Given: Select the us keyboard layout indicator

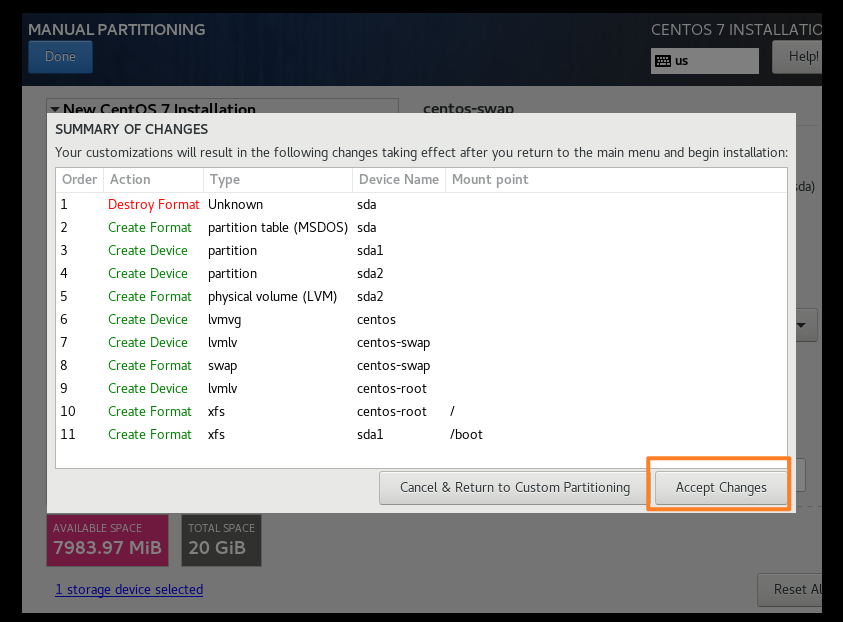Looking at the screenshot, I should point(704,61).
